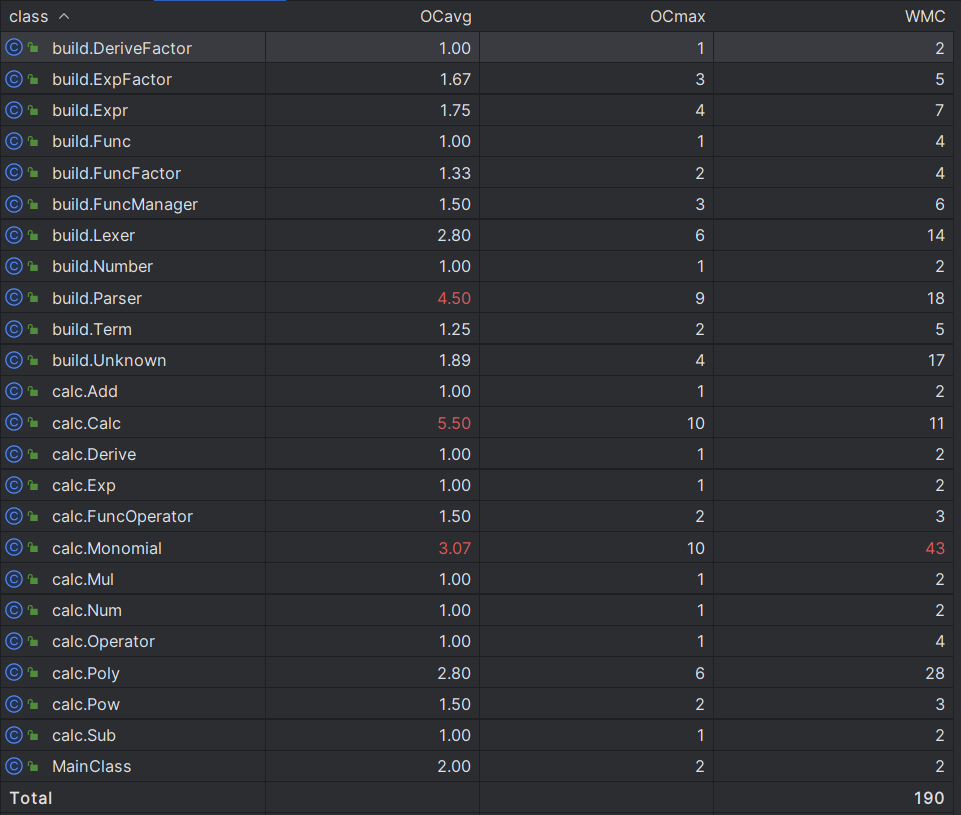Select the build.ExpFactor class name
The width and height of the screenshot is (961, 815).
112,79
